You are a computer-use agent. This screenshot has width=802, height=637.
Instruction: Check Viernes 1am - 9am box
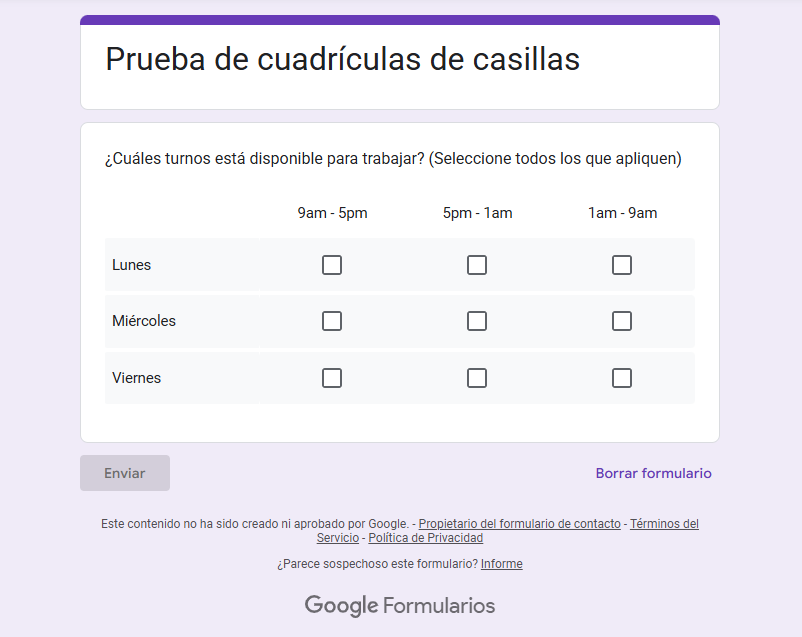622,378
